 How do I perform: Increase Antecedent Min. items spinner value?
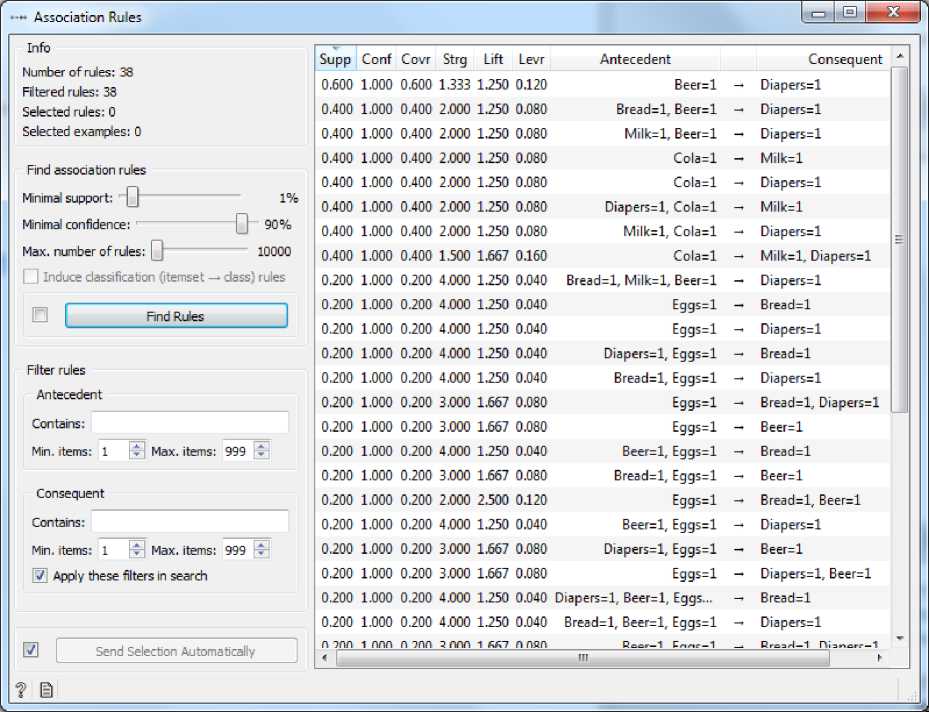[137, 446]
